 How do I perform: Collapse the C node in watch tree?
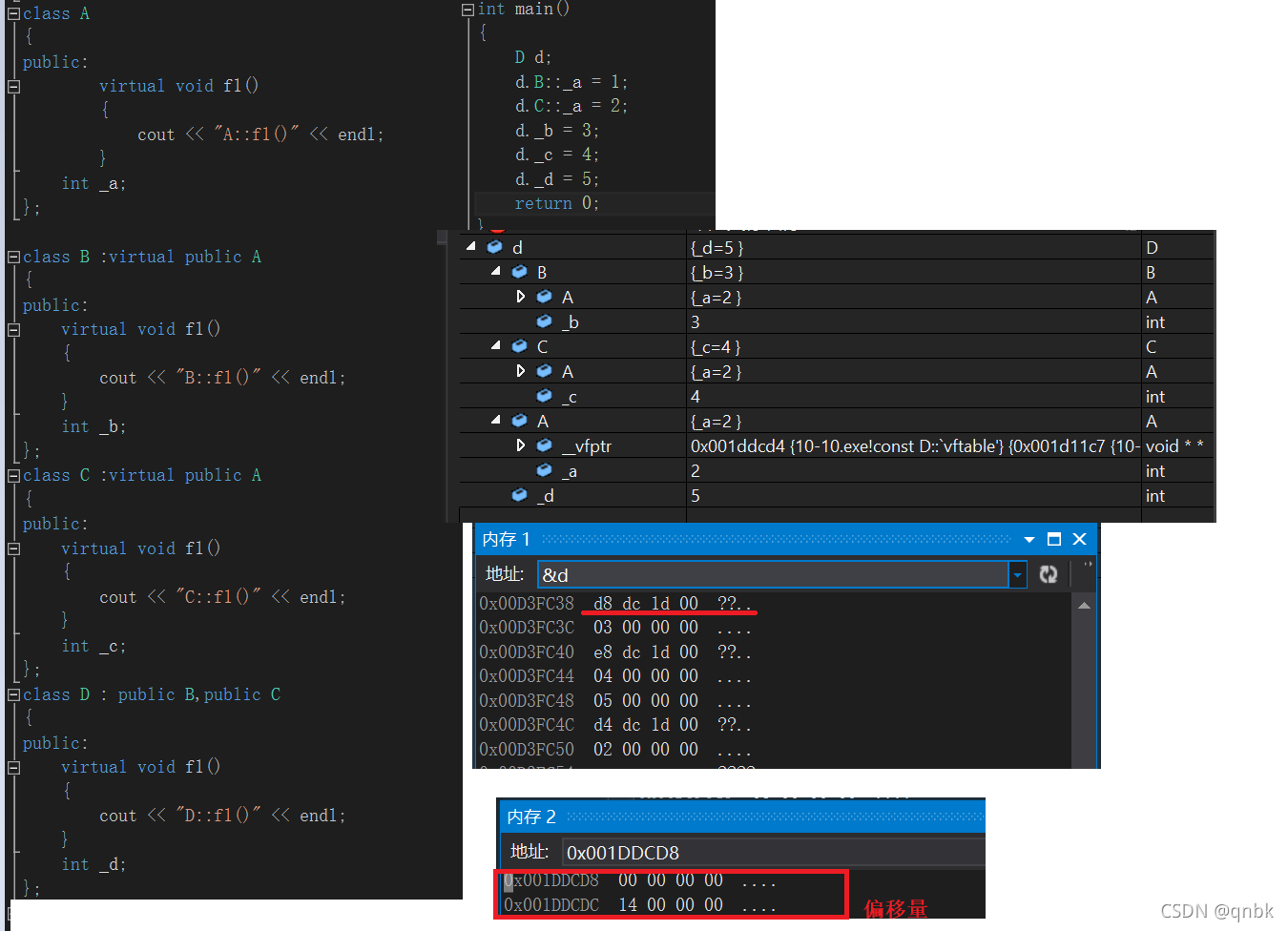496,345
